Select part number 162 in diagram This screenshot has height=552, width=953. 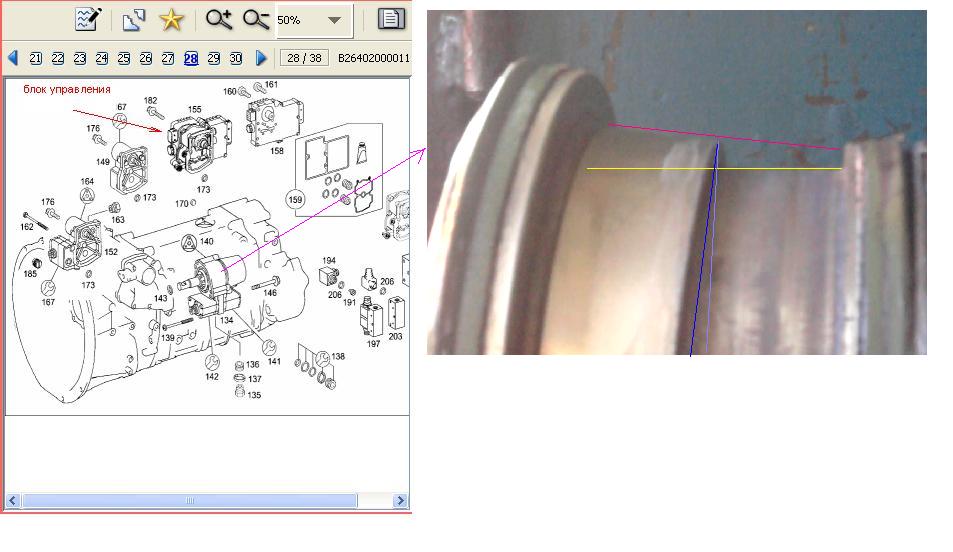coord(27,227)
